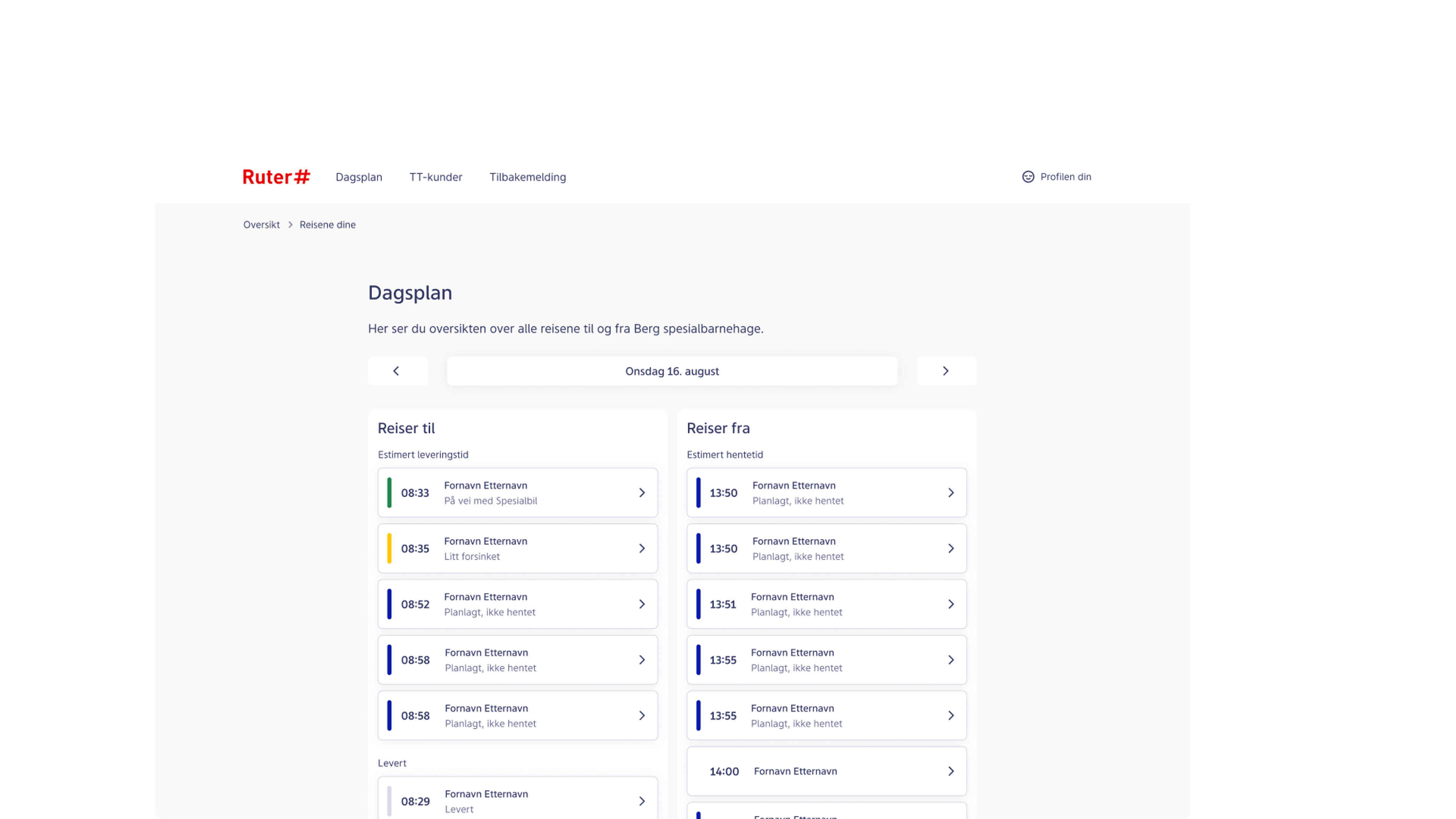Click the Reisene dine breadcrumb
1456x819 pixels.
(x=327, y=224)
